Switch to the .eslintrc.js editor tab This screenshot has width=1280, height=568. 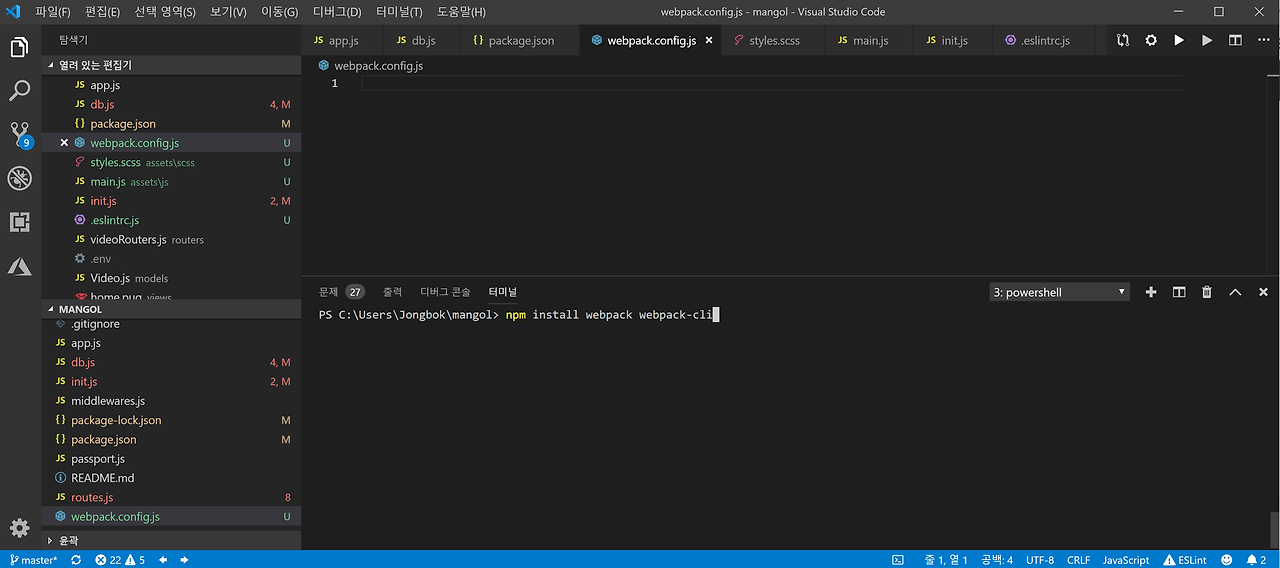pos(1045,41)
